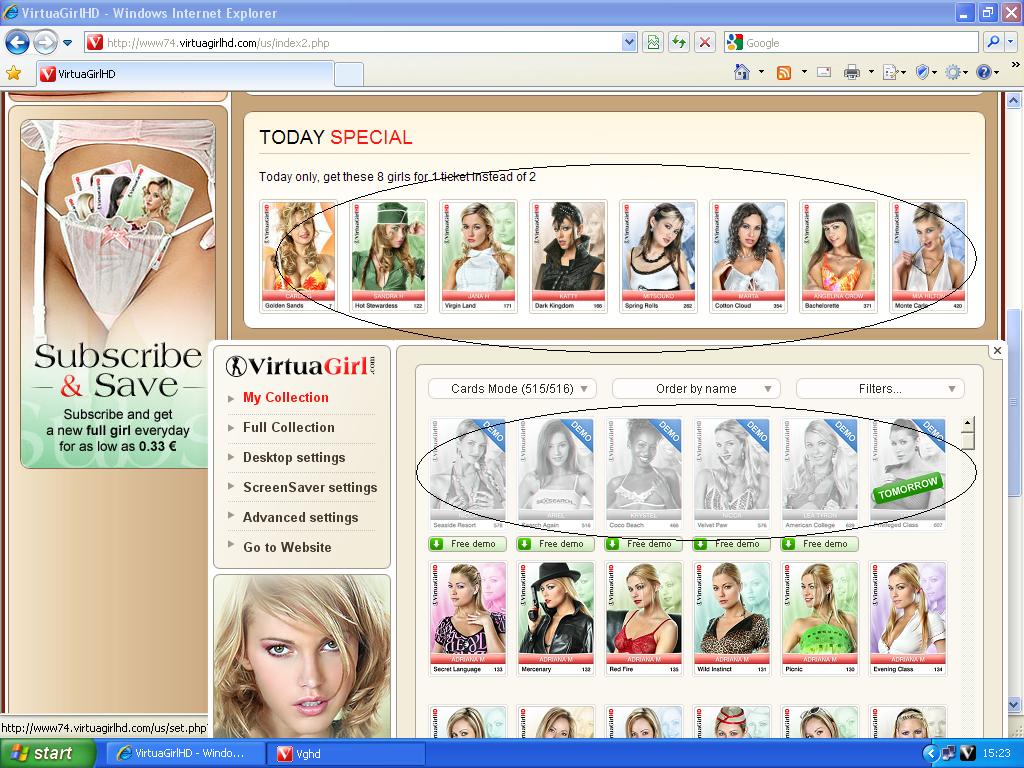The width and height of the screenshot is (1024, 768).
Task: Click the Subscribe & Save banner
Action: pyautogui.click(x=118, y=294)
